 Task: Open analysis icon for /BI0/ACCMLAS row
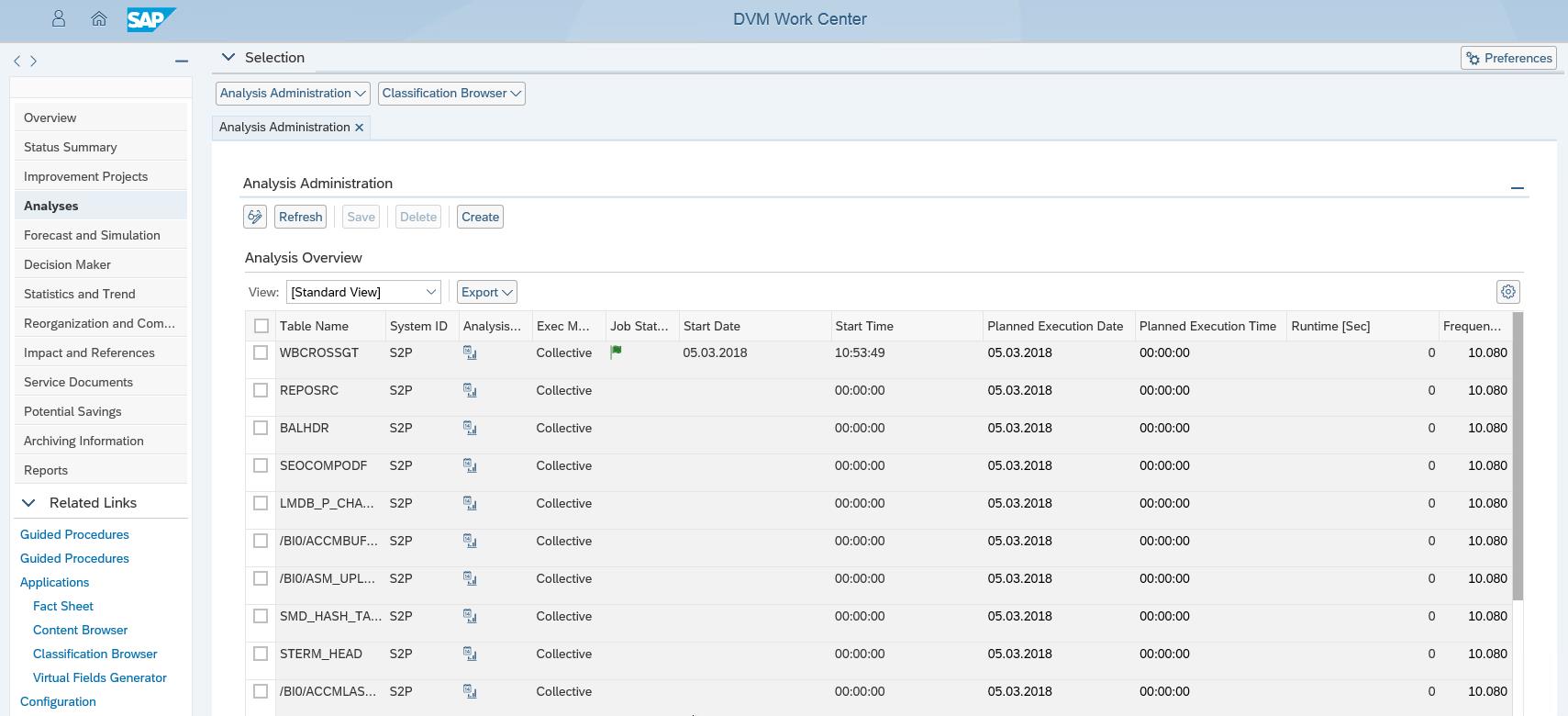point(470,691)
